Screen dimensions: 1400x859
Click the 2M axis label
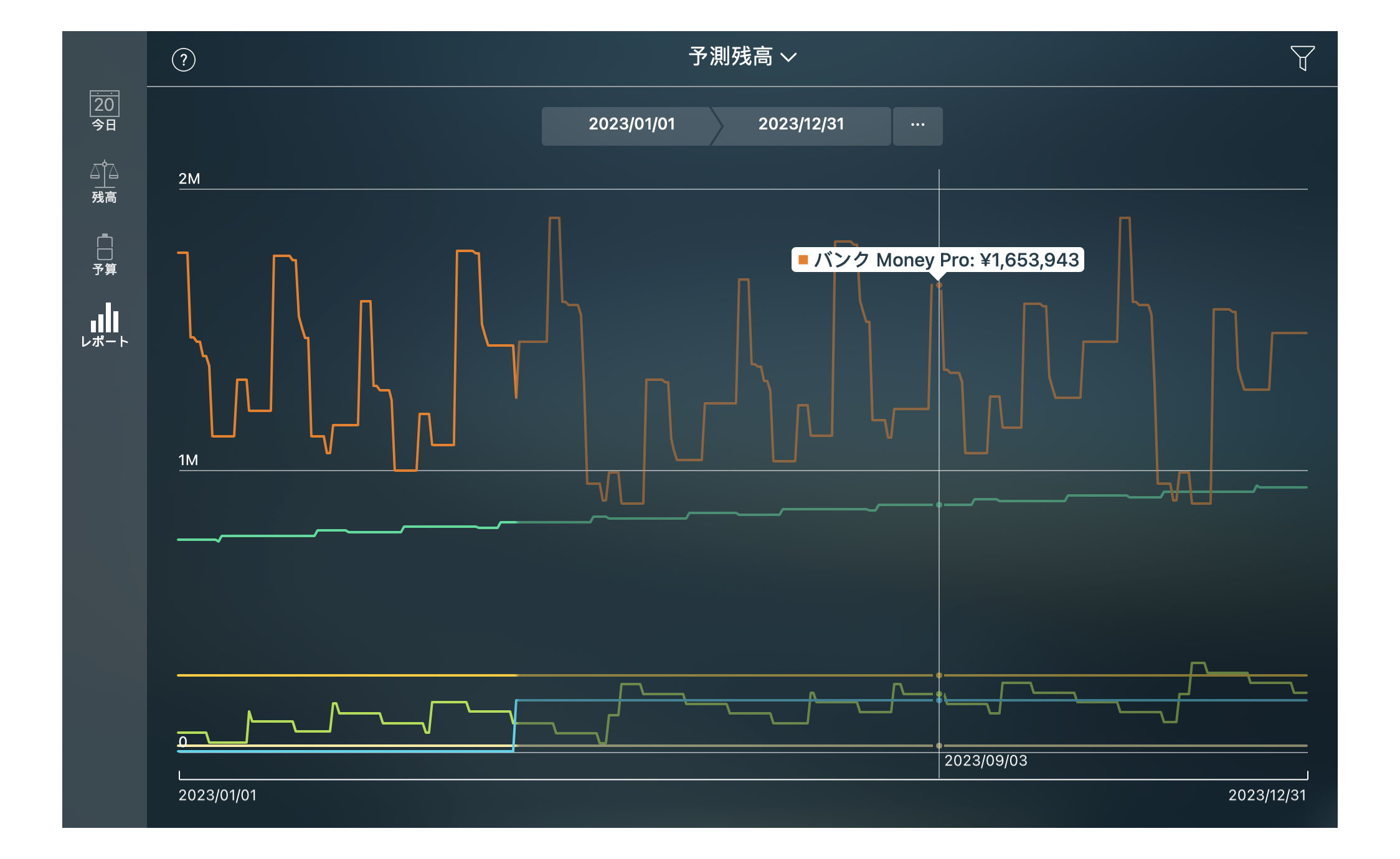(x=189, y=179)
